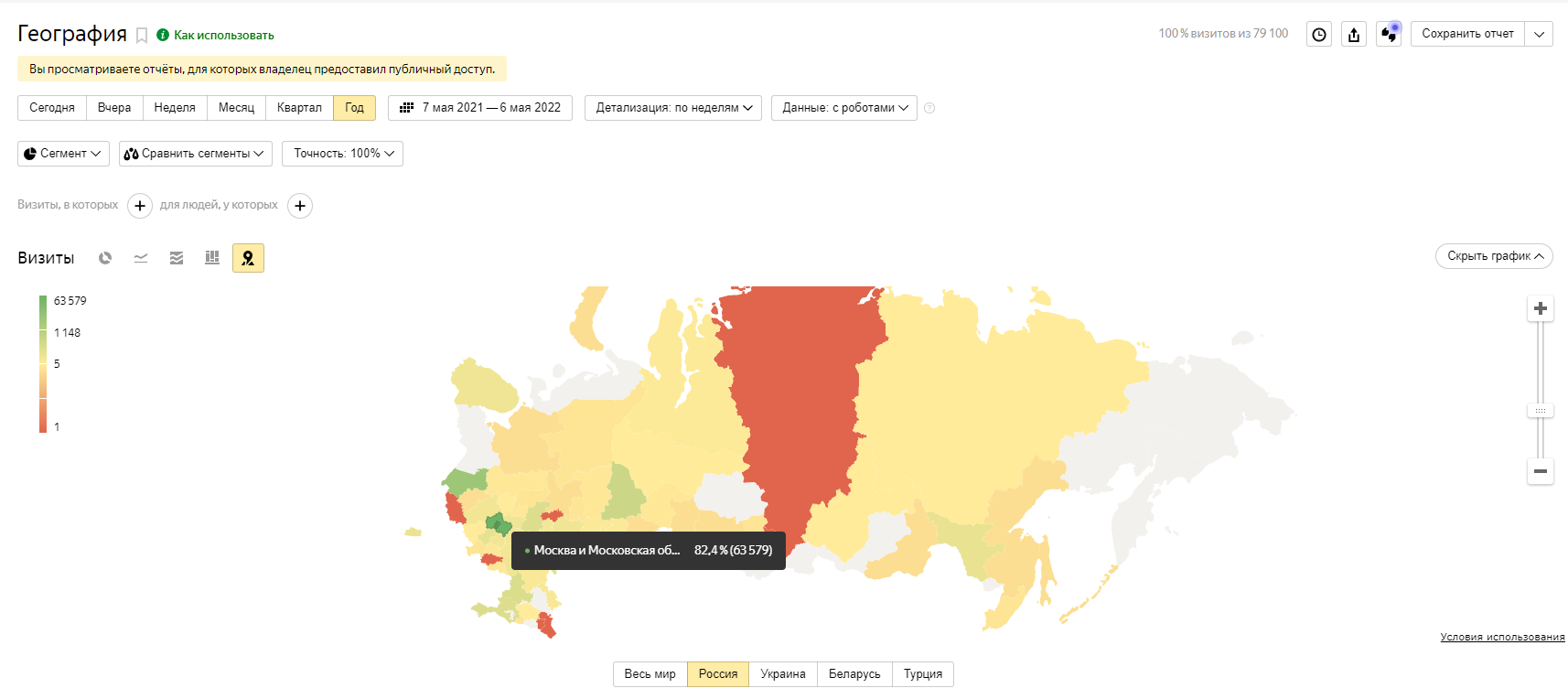This screenshot has height=699, width=1568.
Task: Open the Сегмент dropdown
Action: click(x=63, y=154)
